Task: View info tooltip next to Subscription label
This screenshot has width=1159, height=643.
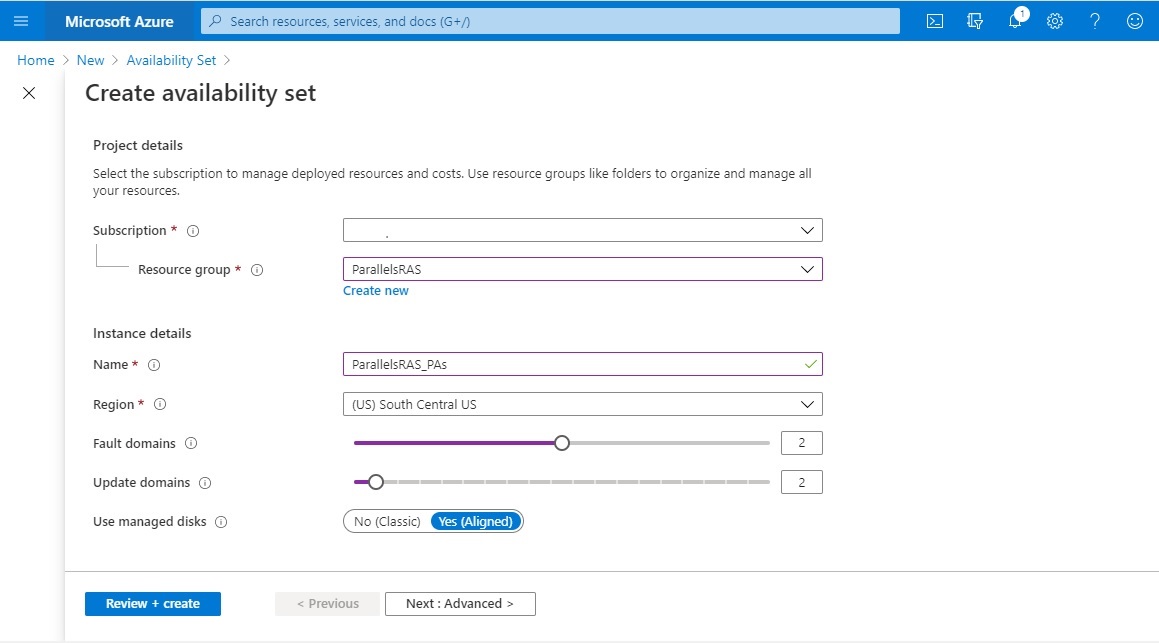Action: [193, 230]
